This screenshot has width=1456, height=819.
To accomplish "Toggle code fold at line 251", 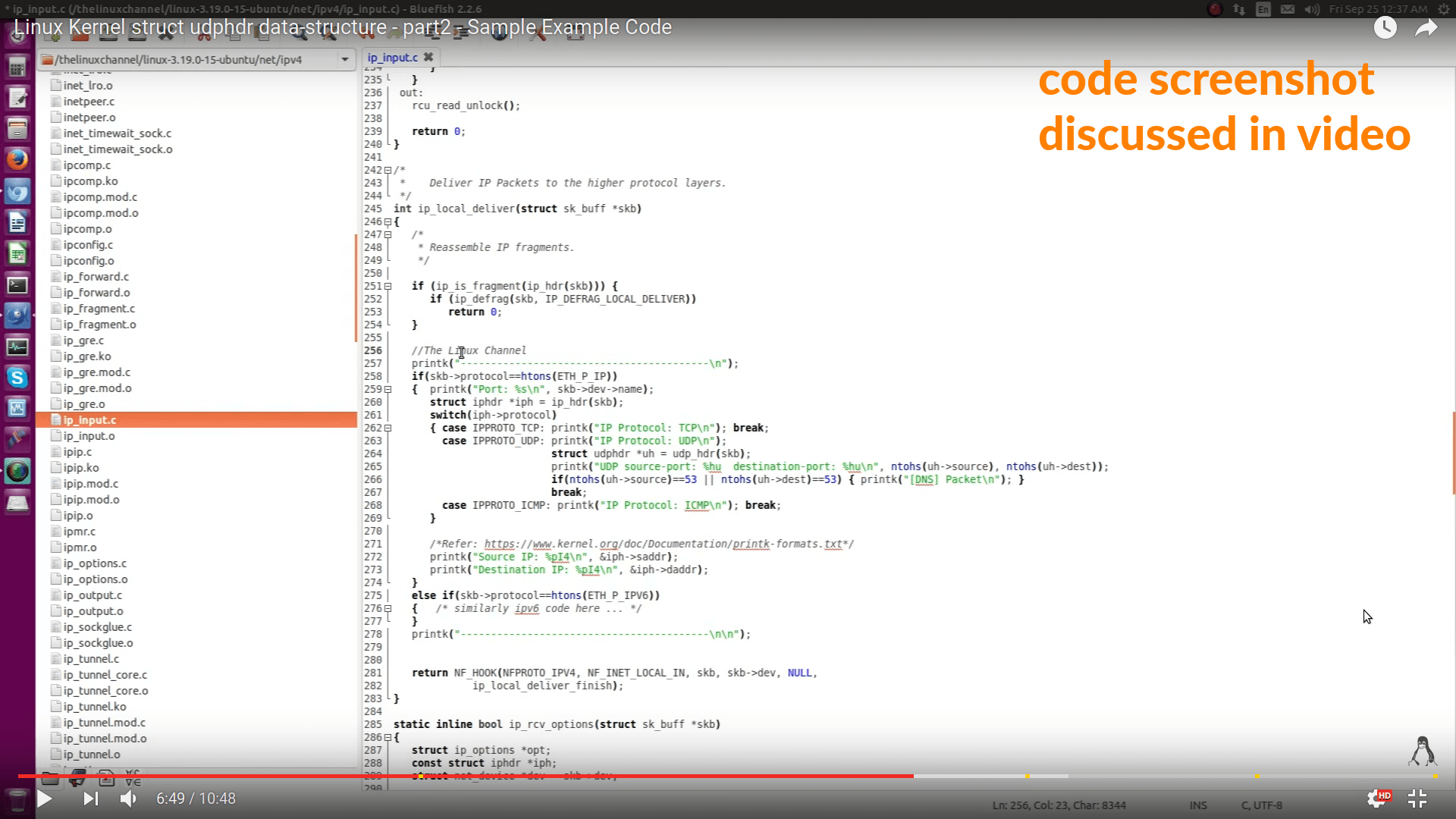I will point(388,287).
